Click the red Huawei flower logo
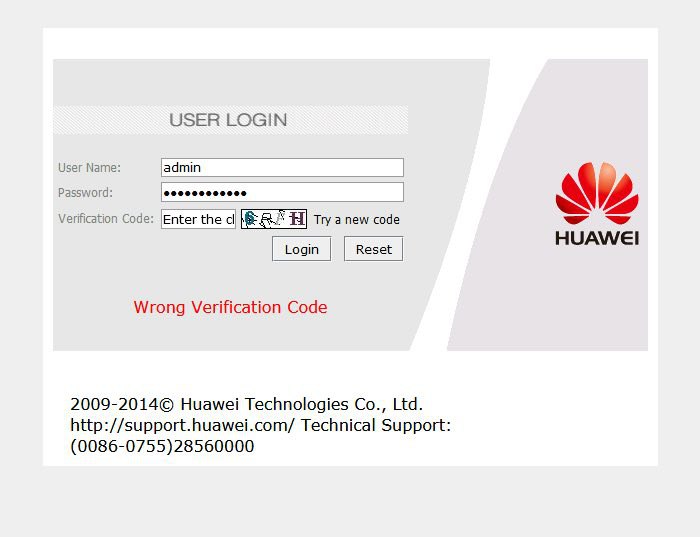 (x=597, y=193)
